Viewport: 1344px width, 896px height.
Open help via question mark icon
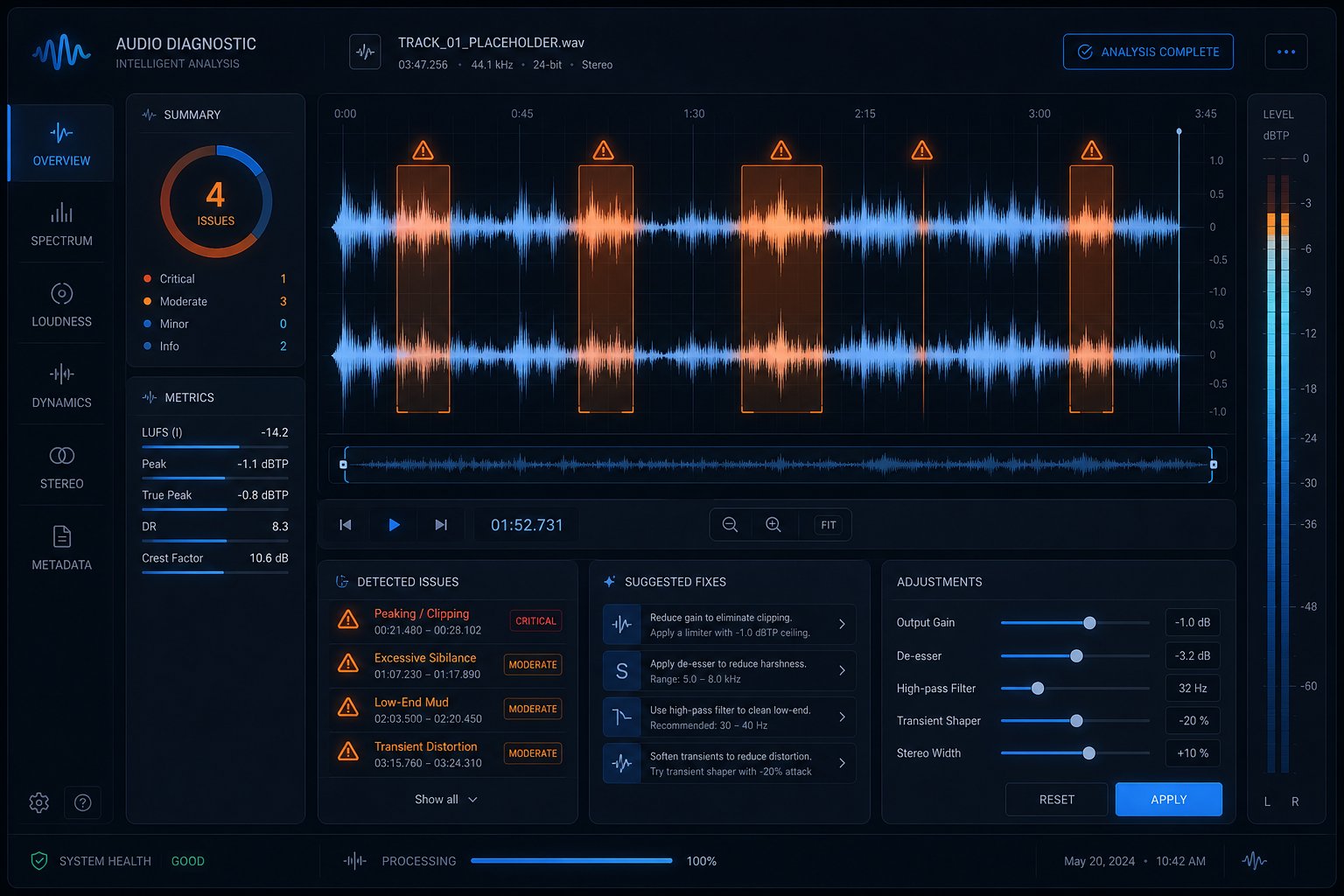pyautogui.click(x=83, y=802)
